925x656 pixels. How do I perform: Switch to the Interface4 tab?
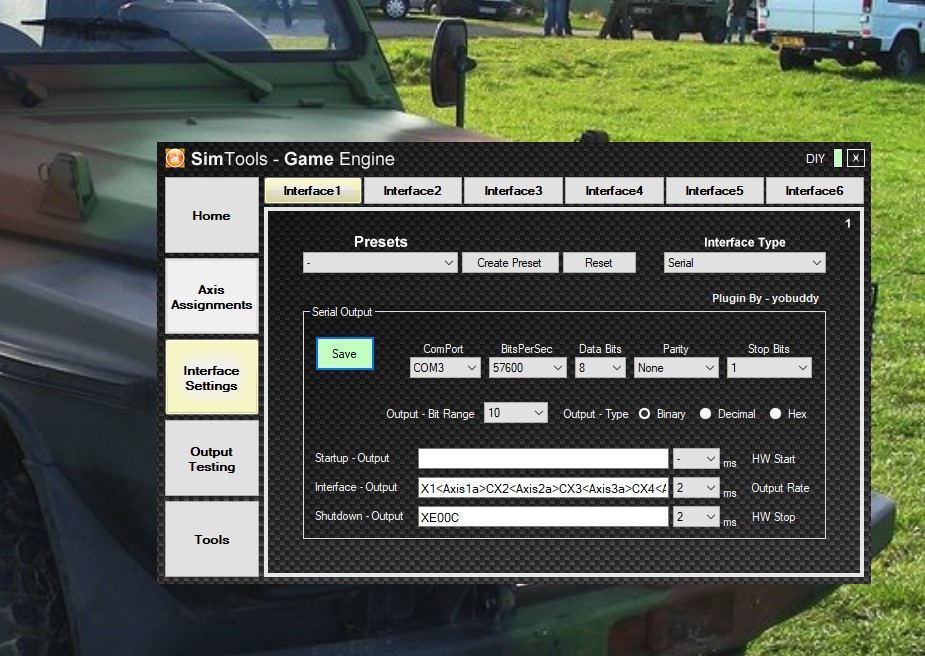point(614,191)
